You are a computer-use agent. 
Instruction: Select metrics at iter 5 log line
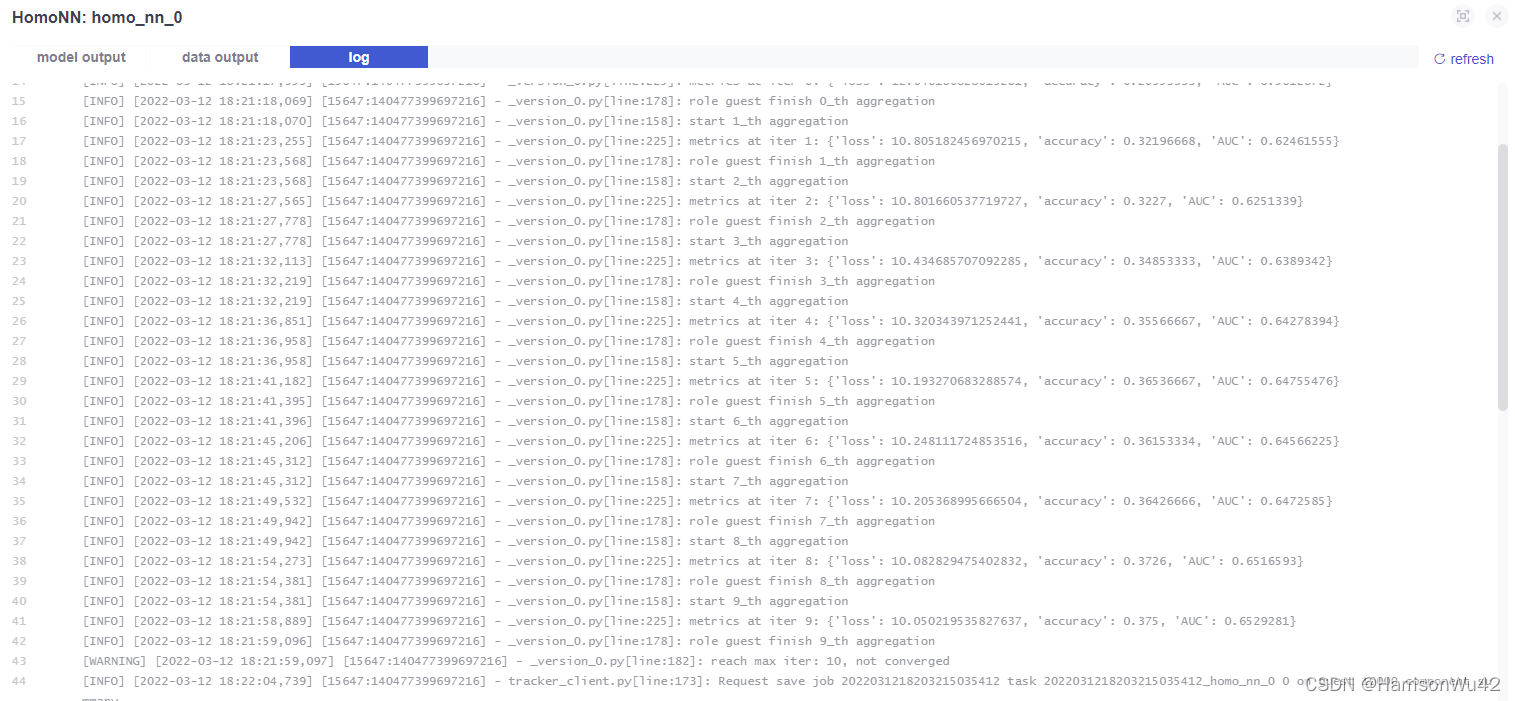point(711,381)
